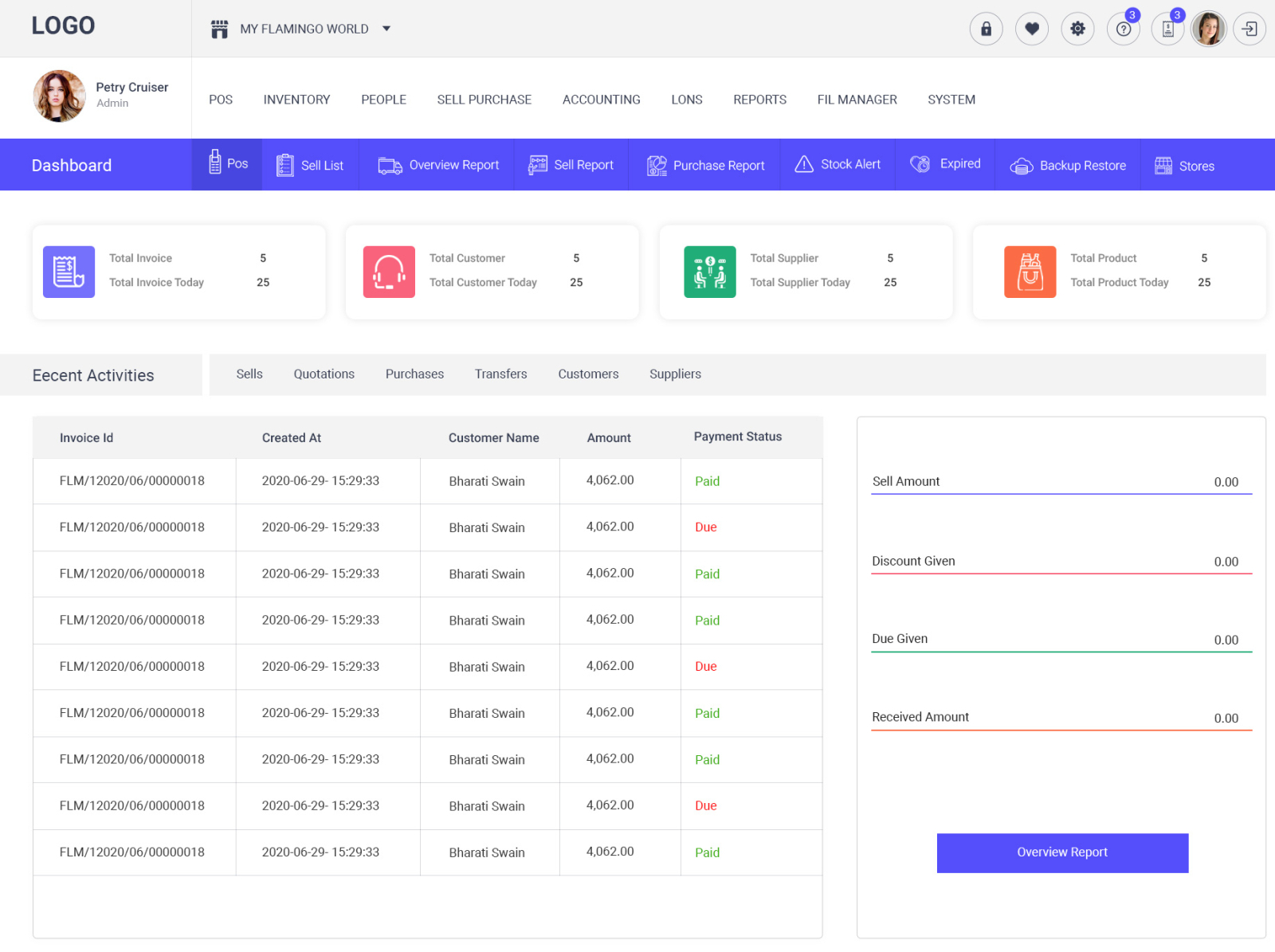Open the notifications clipboard icon with badge

[x=1168, y=29]
